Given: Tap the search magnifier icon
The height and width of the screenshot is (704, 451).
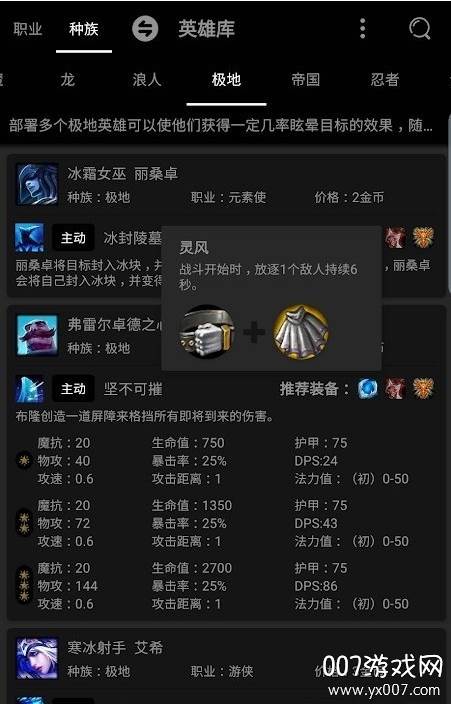Looking at the screenshot, I should click(420, 29).
